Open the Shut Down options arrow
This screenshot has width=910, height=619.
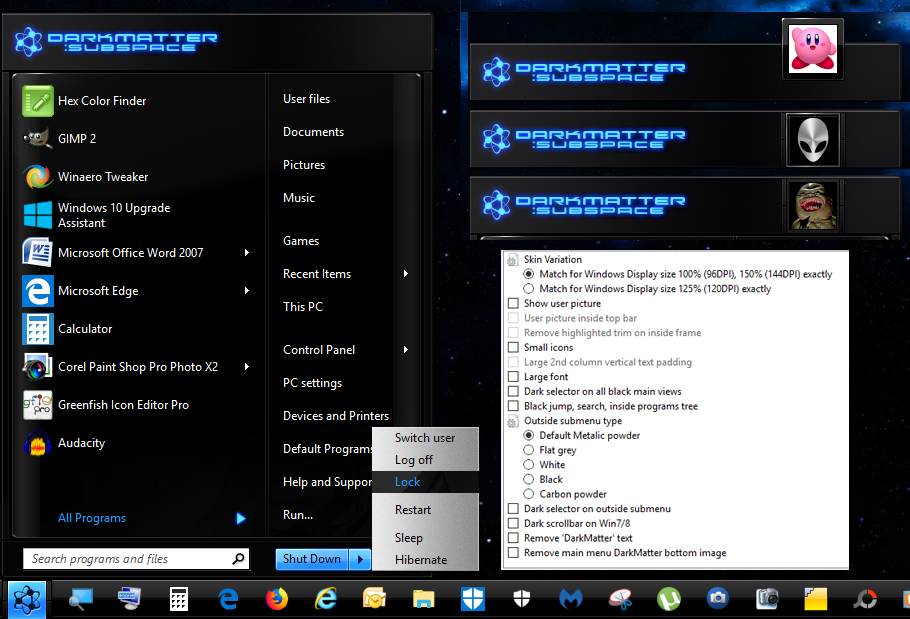[359, 560]
